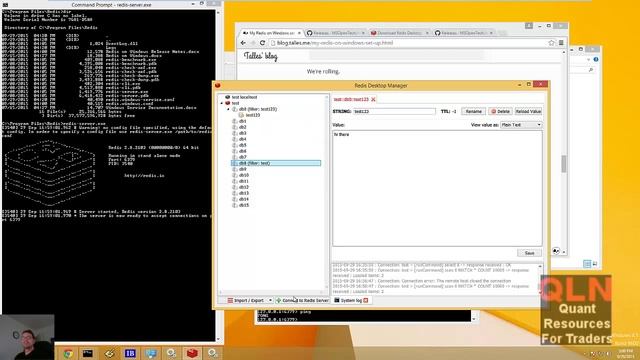Viewport: 640px width, 360px height.
Task: Select database db11 in the tree
Action: 244,181
